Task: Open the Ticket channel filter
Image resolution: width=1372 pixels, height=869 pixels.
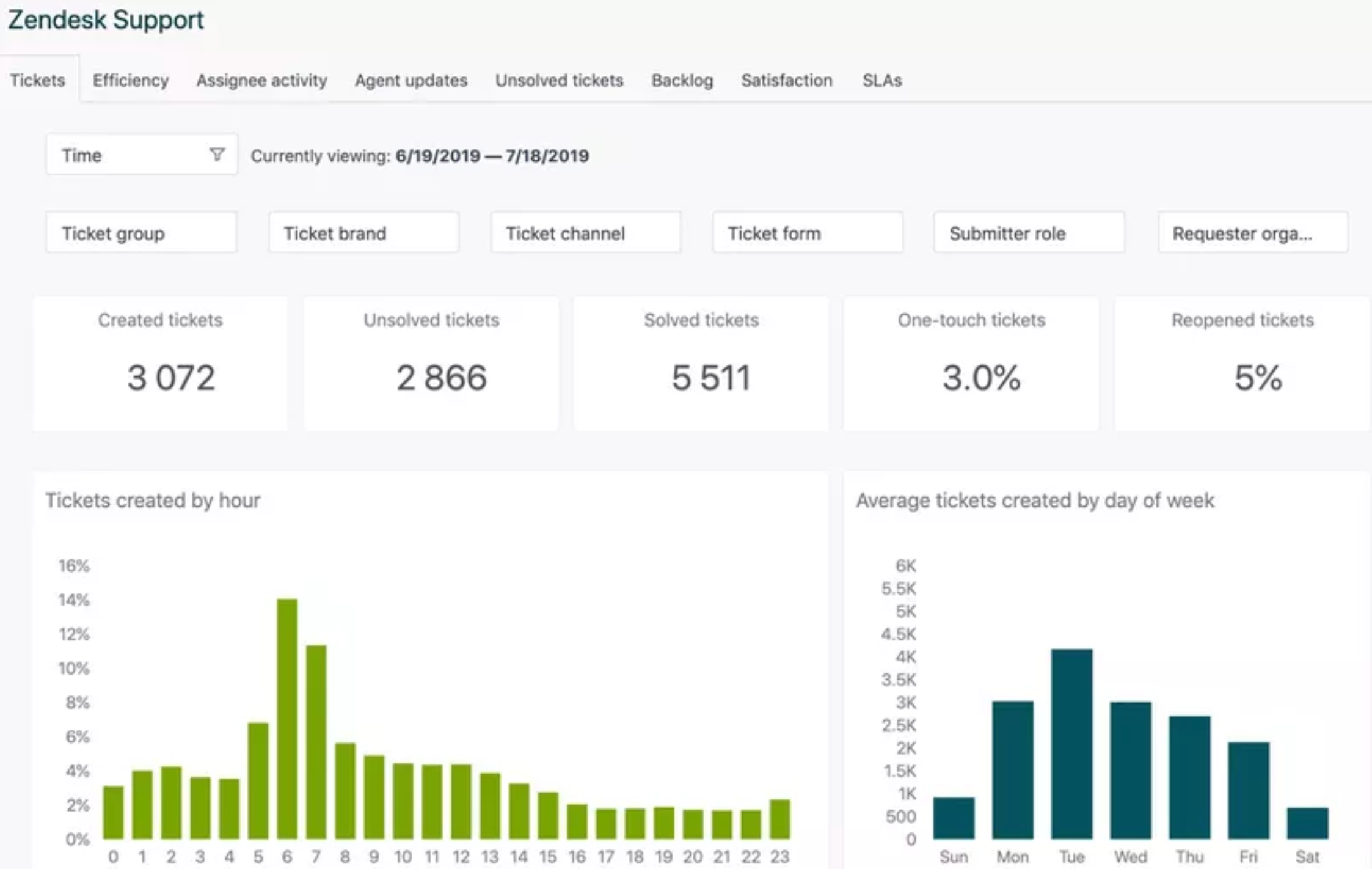Action: click(x=585, y=233)
